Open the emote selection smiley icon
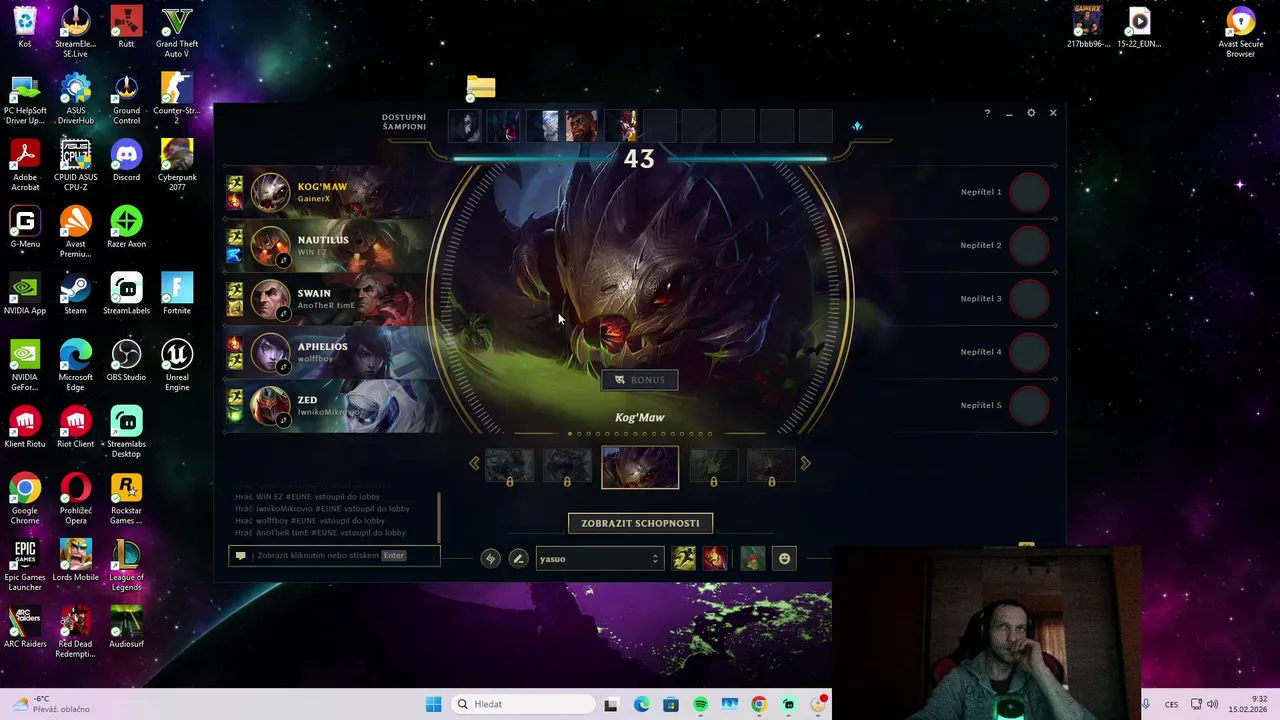 pos(785,559)
